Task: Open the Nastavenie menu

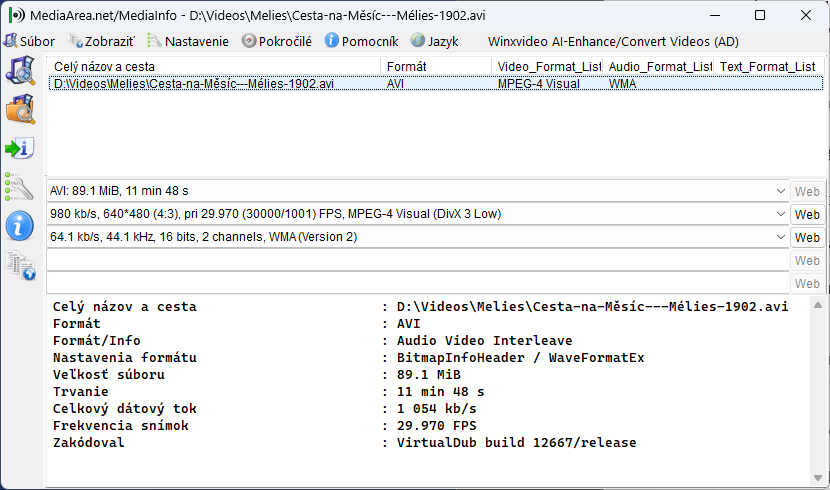Action: point(188,41)
